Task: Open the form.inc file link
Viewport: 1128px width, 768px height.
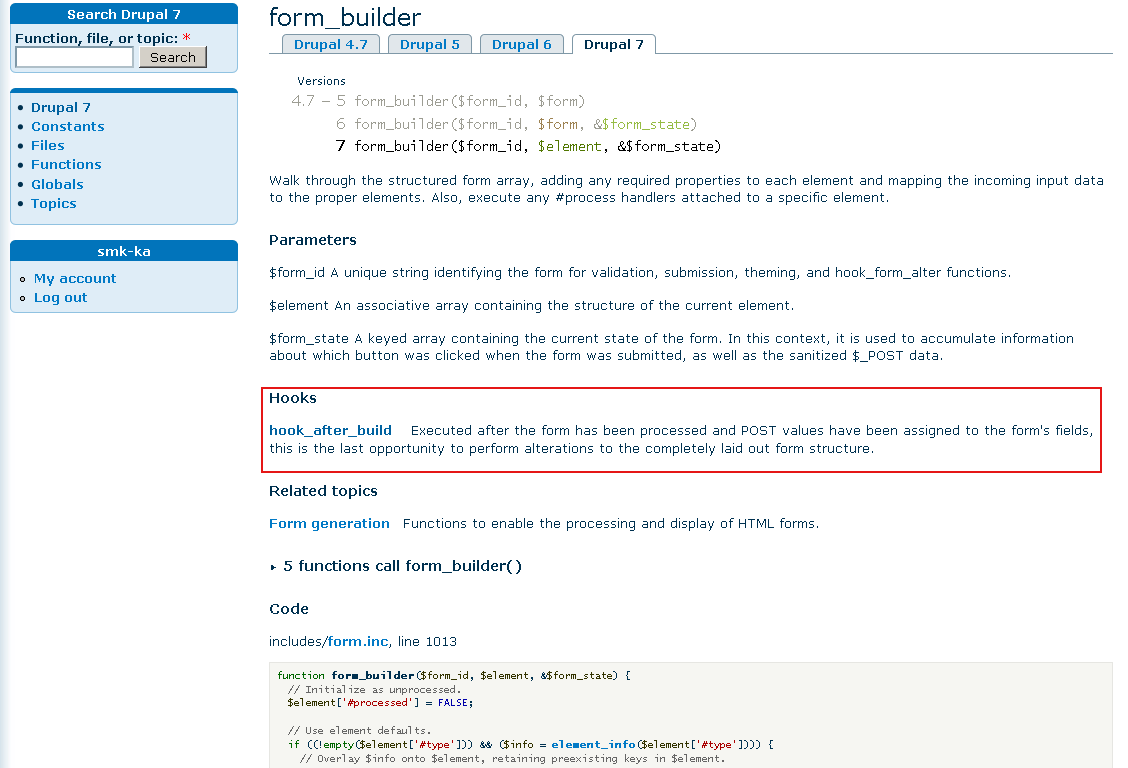Action: tap(358, 641)
